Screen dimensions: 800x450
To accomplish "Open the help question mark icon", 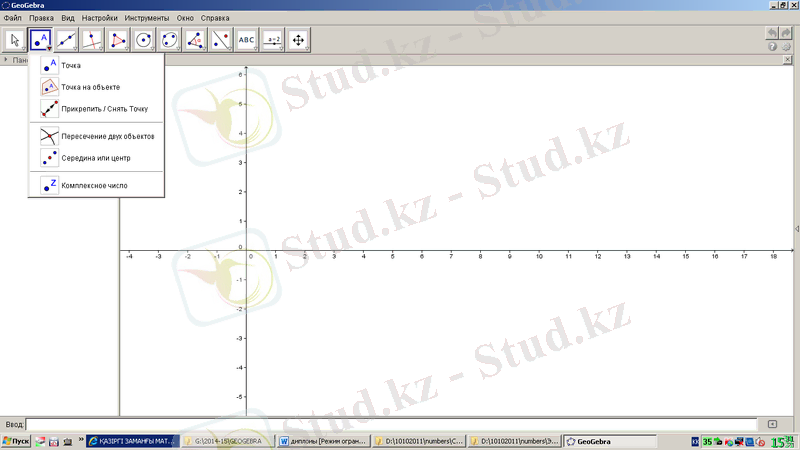I will tap(772, 47).
